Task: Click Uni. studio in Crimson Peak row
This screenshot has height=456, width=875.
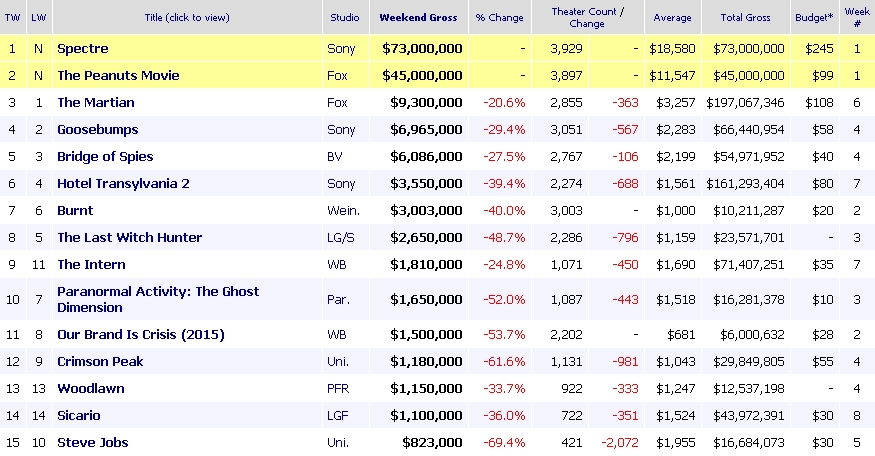Action: pyautogui.click(x=338, y=362)
